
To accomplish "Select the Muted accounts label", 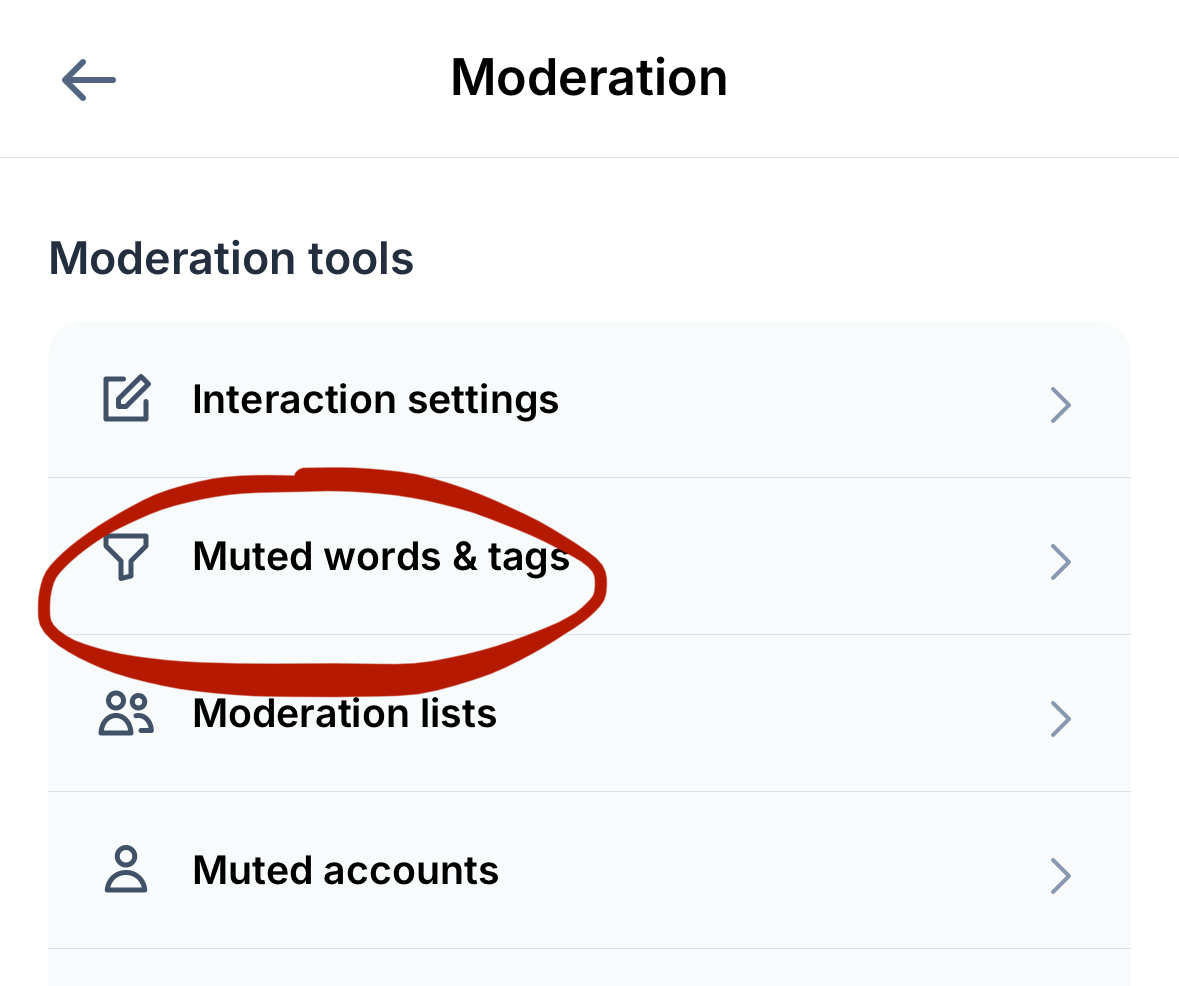I will [x=345, y=870].
